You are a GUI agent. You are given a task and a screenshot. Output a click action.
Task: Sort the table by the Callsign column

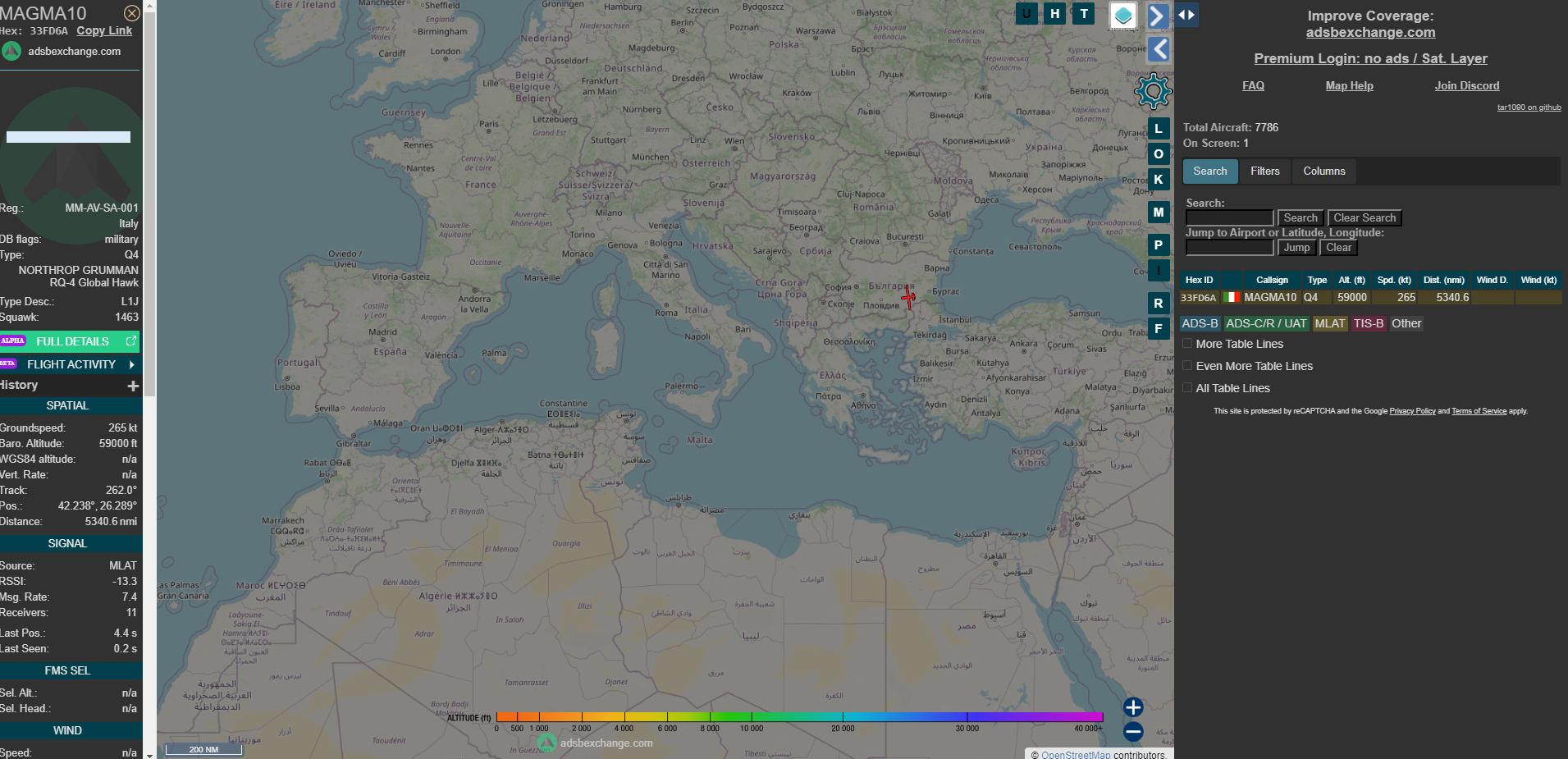1272,280
